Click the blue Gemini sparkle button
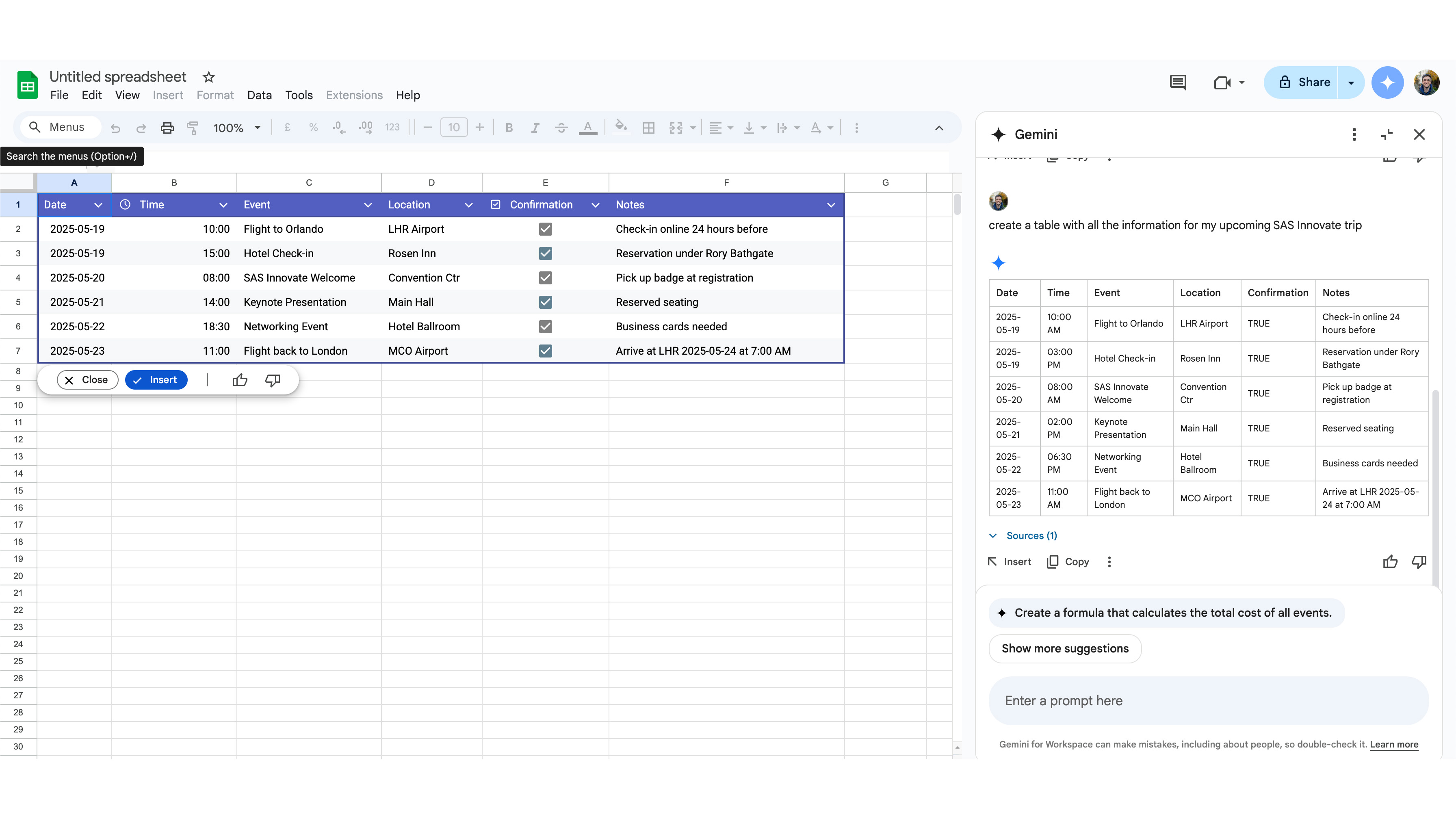Screen dimensions: 1456x819 click(1388, 82)
